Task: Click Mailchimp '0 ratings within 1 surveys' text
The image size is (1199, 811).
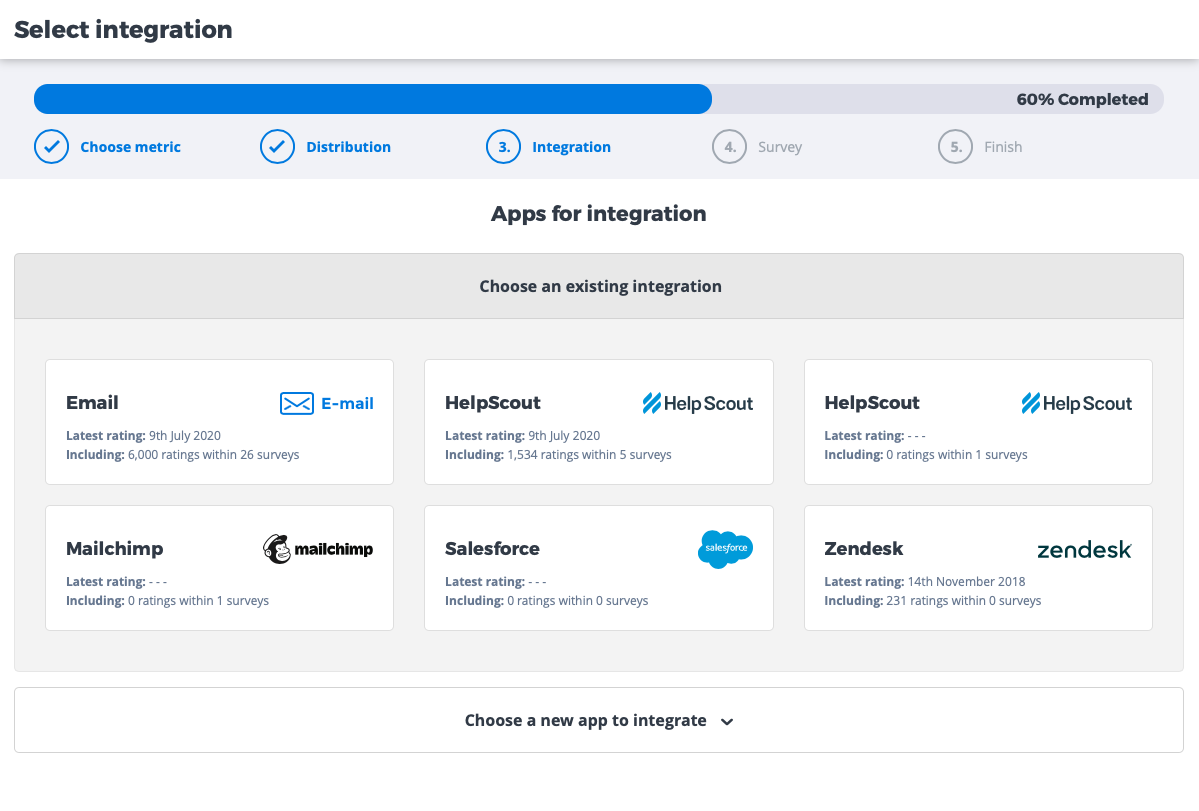Action: point(198,601)
